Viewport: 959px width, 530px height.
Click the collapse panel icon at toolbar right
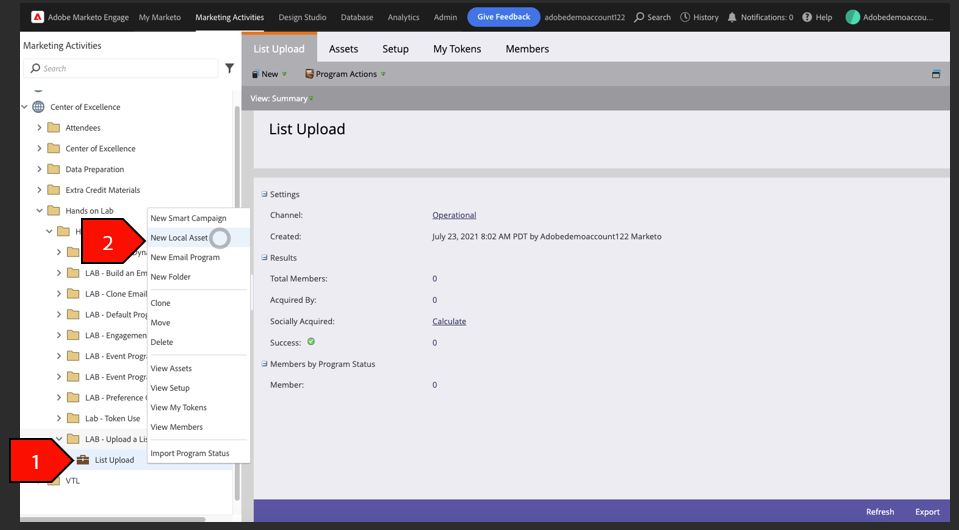click(936, 74)
